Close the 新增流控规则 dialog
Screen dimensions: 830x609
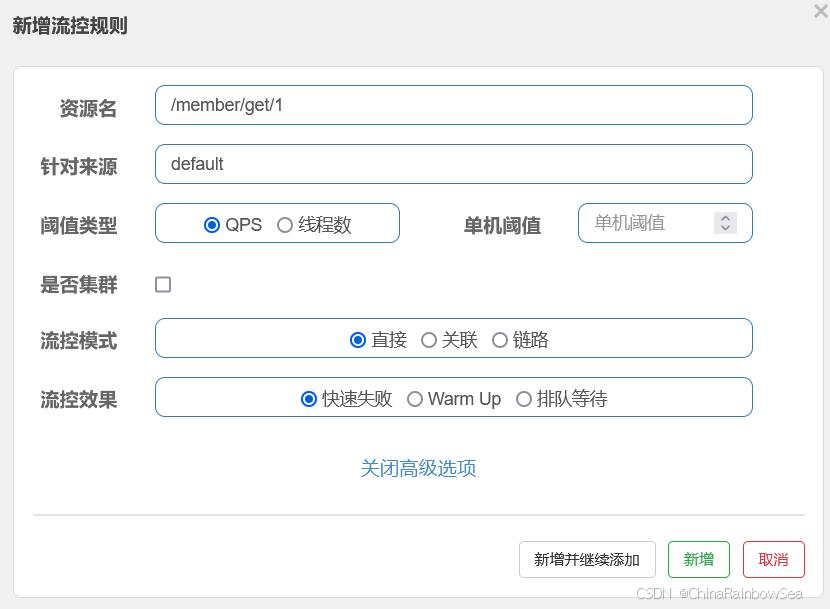click(821, 12)
